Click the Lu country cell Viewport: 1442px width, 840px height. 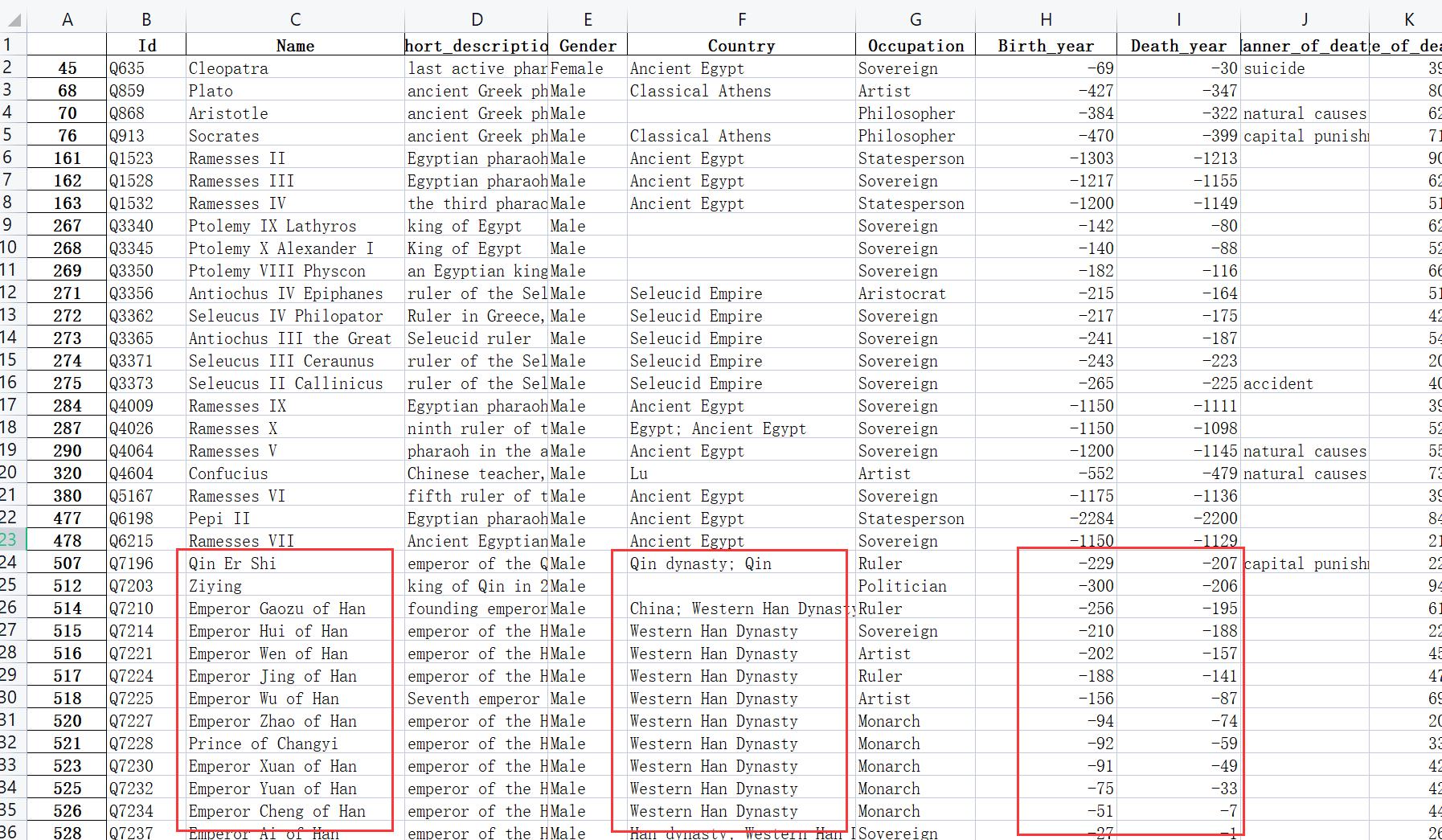[741, 473]
